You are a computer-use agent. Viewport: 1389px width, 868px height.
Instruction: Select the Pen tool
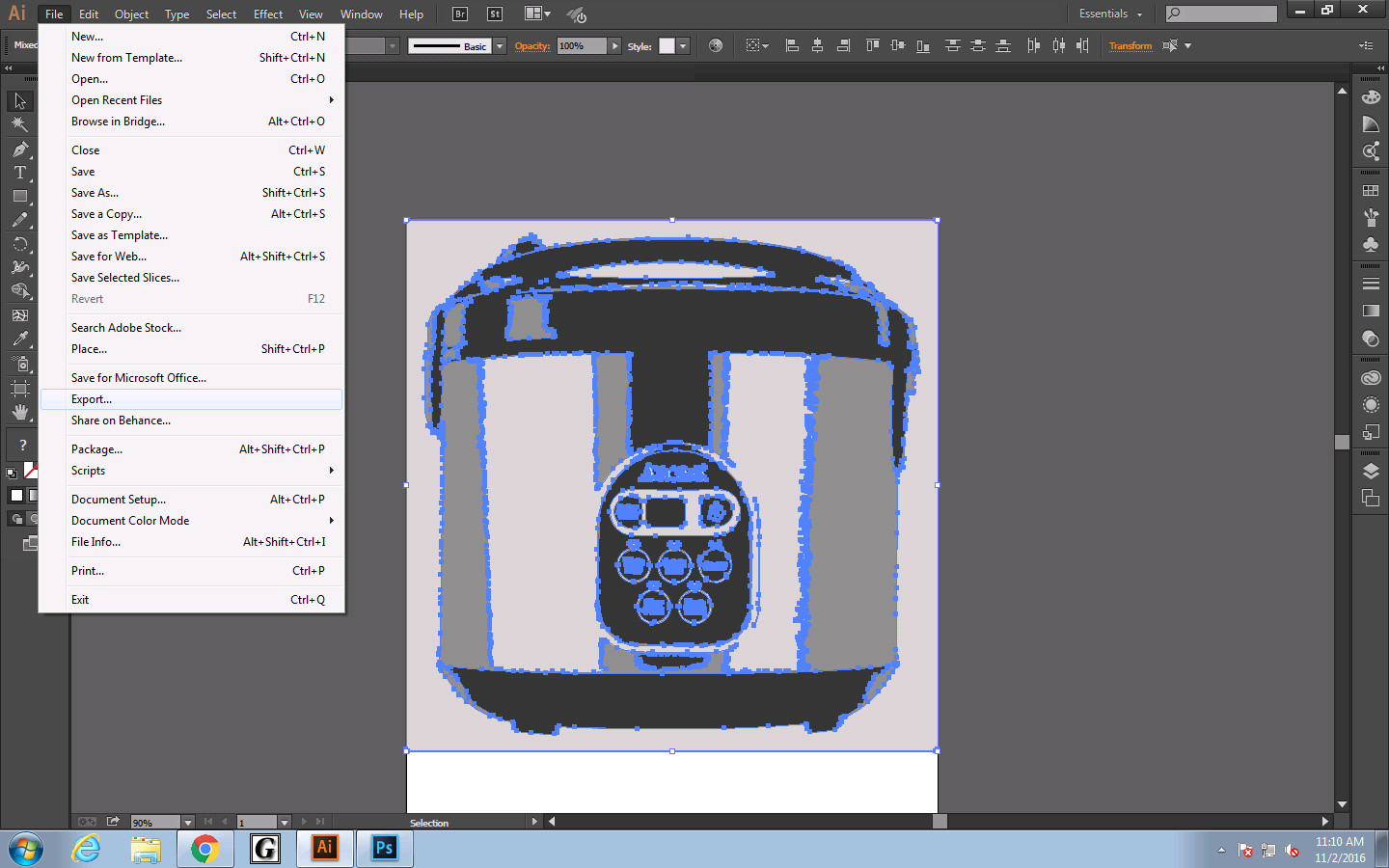pyautogui.click(x=20, y=149)
